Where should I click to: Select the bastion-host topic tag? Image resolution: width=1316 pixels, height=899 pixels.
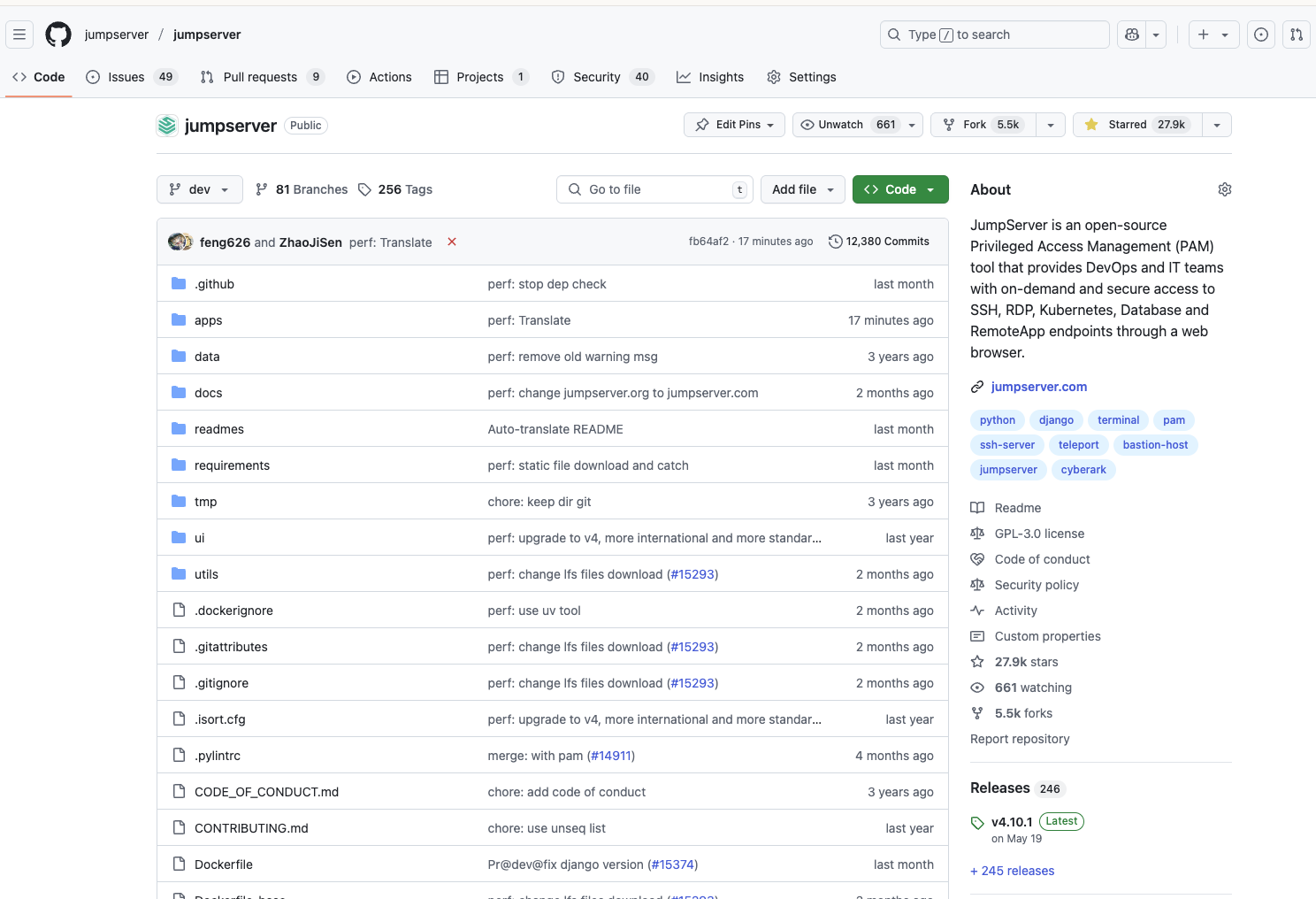(1155, 445)
